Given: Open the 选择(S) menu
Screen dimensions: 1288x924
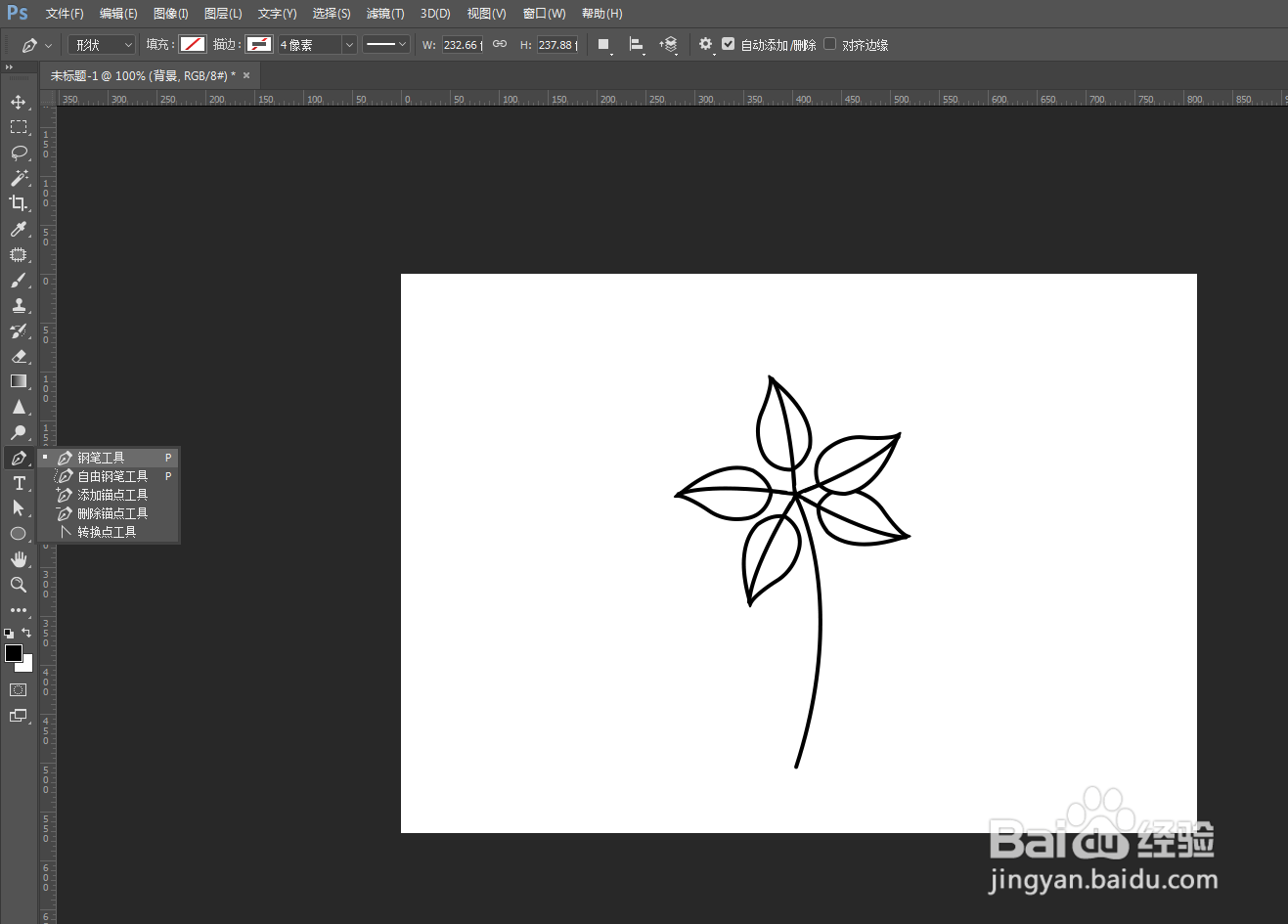Looking at the screenshot, I should point(332,14).
